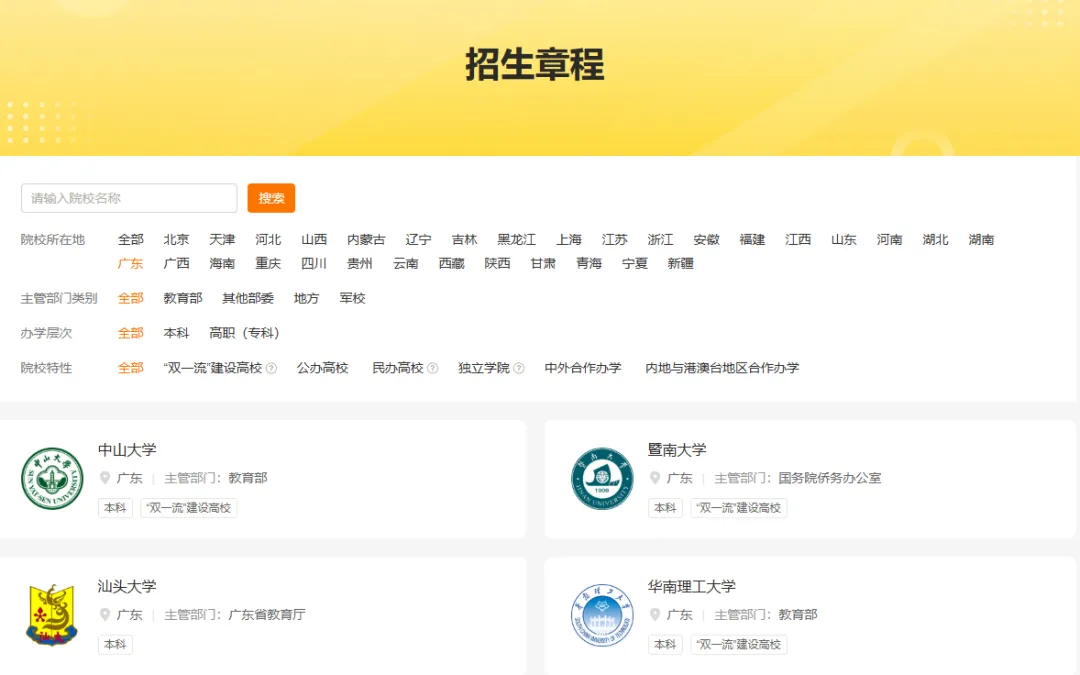This screenshot has width=1080, height=675.
Task: Choose 浙江 province filter
Action: click(661, 240)
